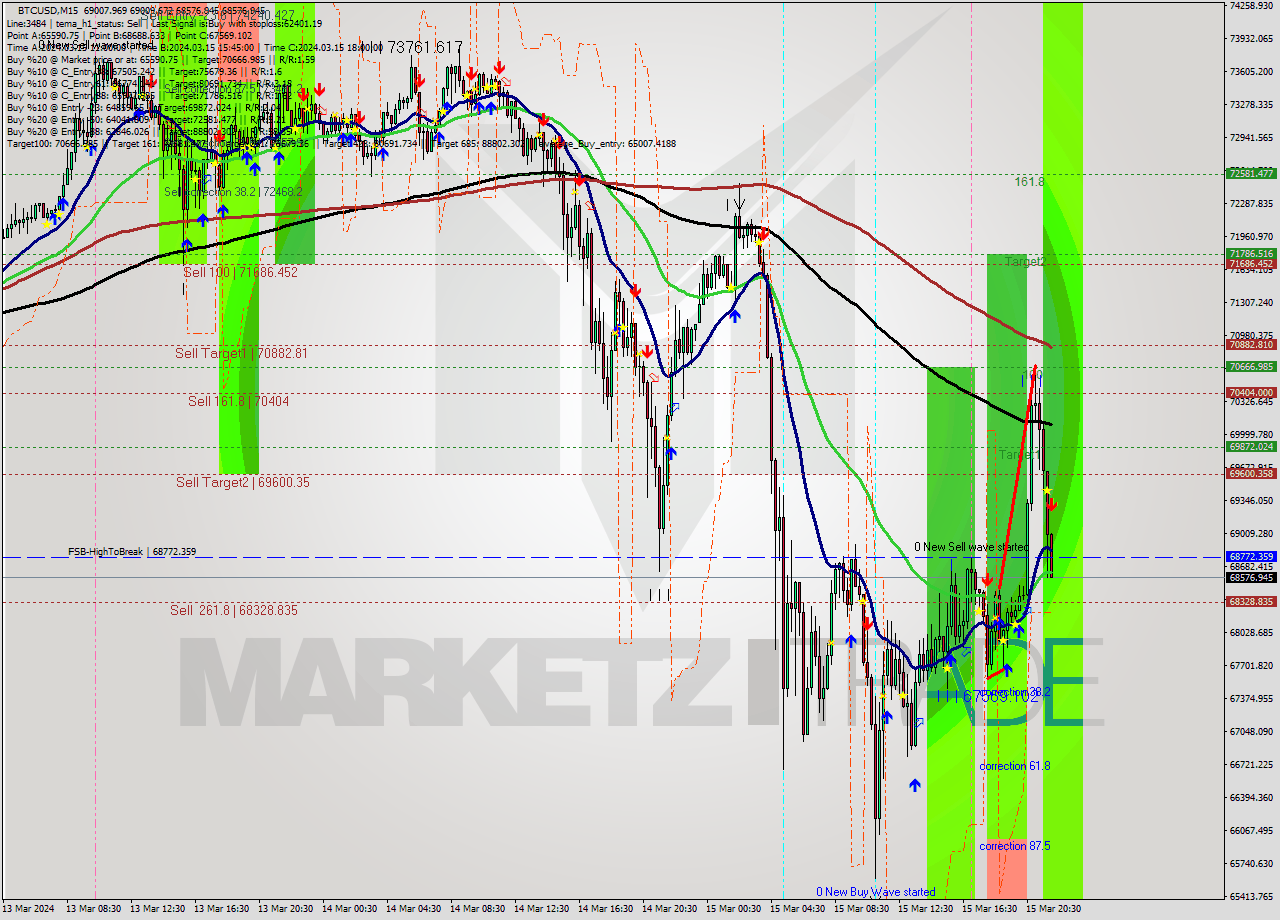Click the '14 Mar 00:30' time axis label
This screenshot has height=920, width=1280.
350,909
